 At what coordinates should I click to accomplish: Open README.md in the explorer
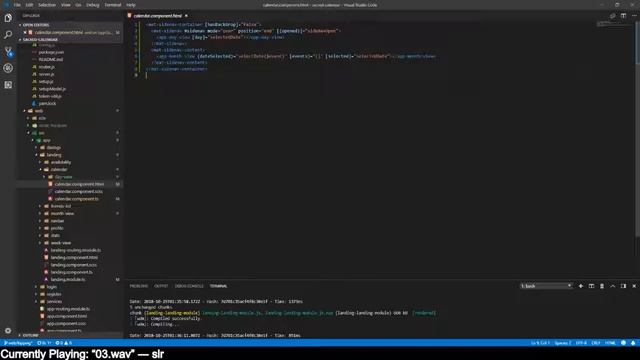coord(51,60)
